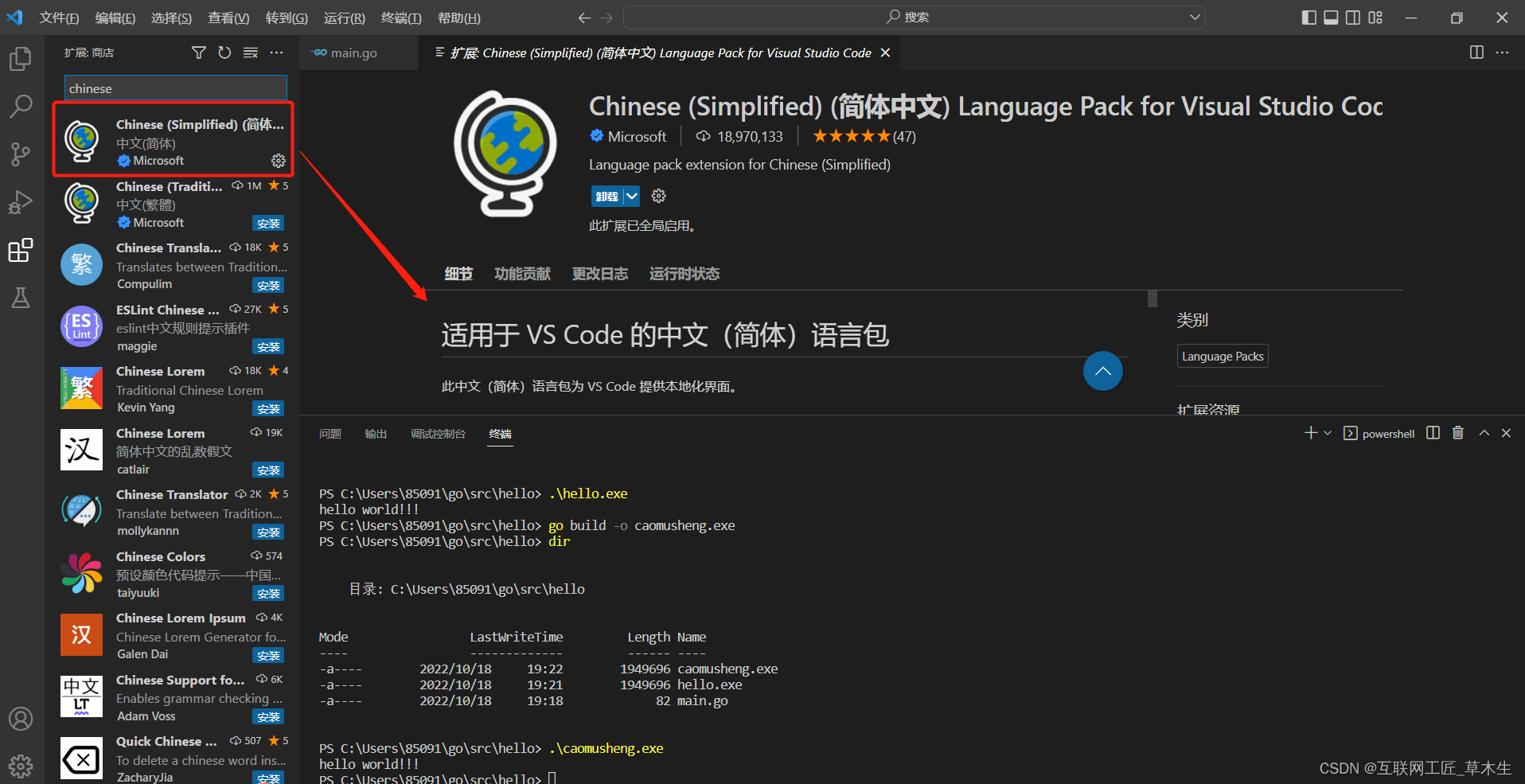Toggle the secondary side bar visibility

click(x=1352, y=17)
